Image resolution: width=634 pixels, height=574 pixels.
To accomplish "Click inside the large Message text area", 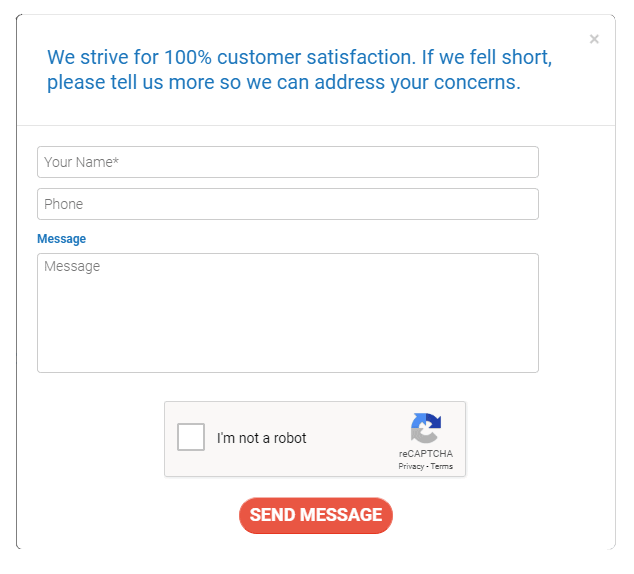I will click(288, 313).
